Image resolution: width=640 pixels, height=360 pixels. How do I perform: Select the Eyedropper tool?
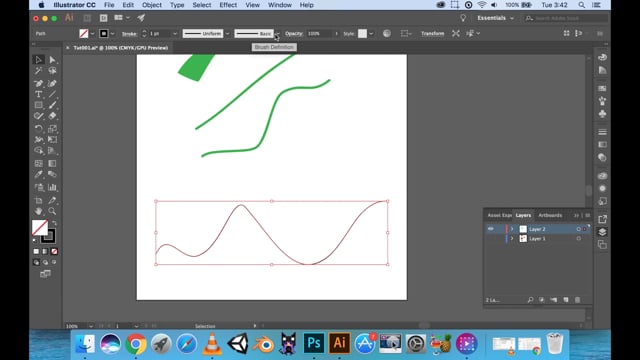click(38, 175)
